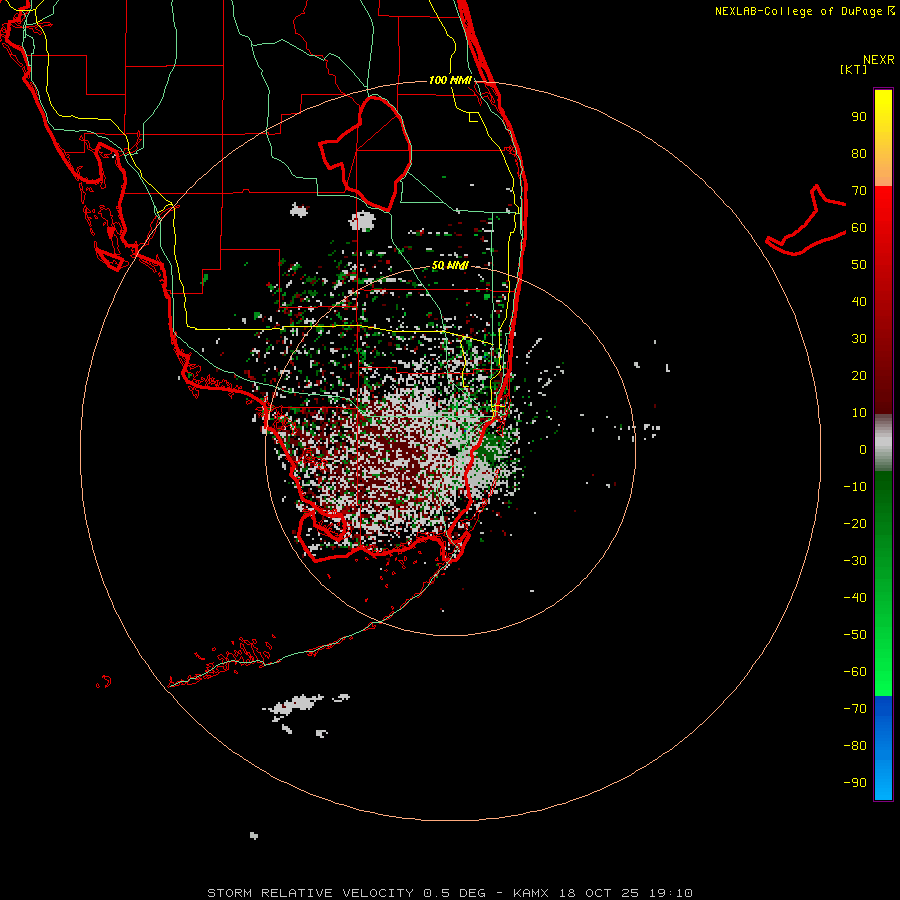Click the black radar site dot near Miami
The width and height of the screenshot is (900, 900).
click(453, 451)
